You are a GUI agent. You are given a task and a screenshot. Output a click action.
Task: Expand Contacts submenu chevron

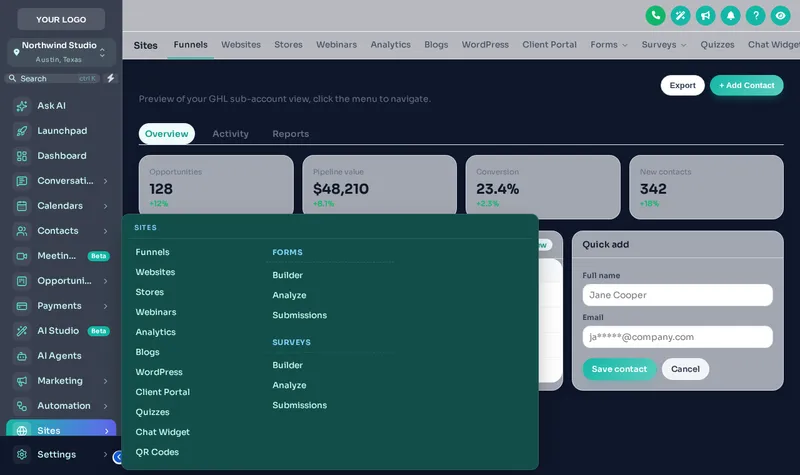(106, 231)
